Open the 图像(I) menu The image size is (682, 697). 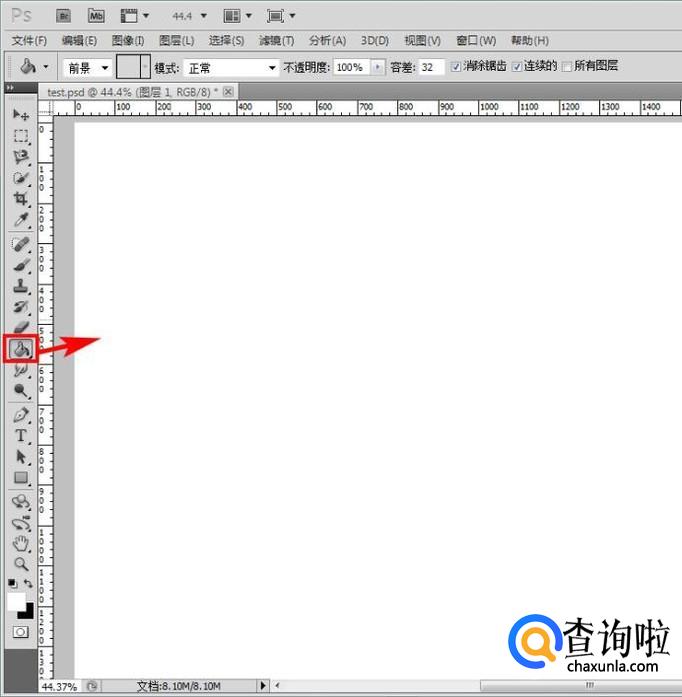(128, 40)
